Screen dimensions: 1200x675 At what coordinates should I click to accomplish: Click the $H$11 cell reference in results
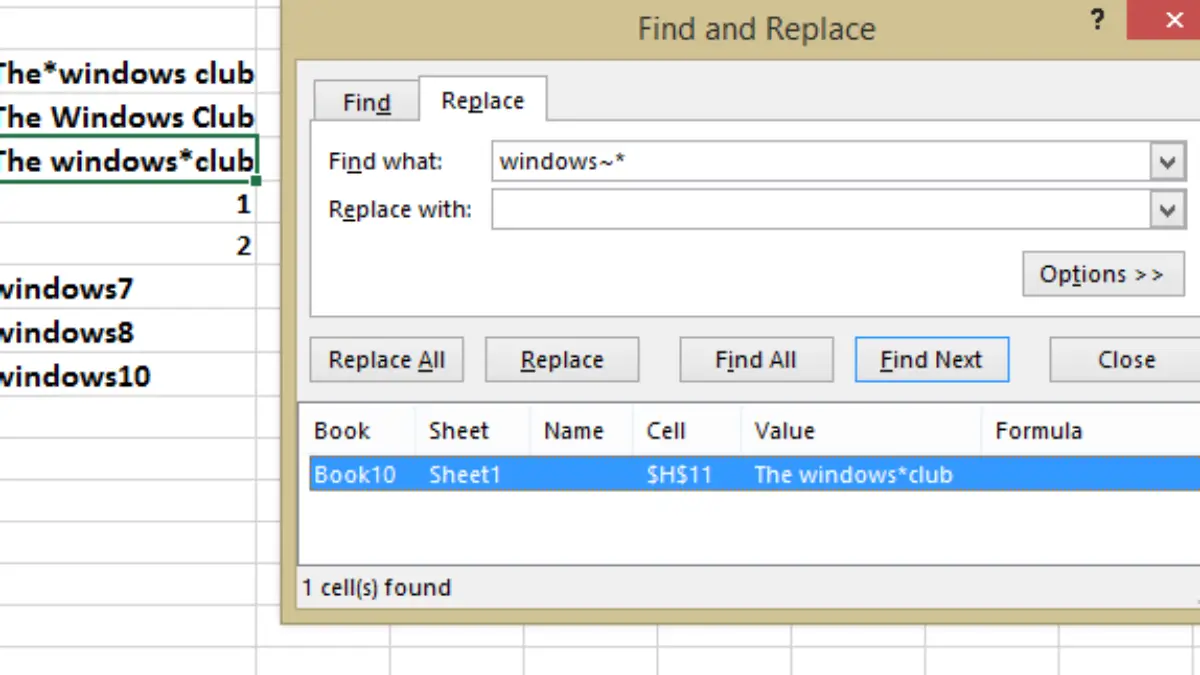680,474
